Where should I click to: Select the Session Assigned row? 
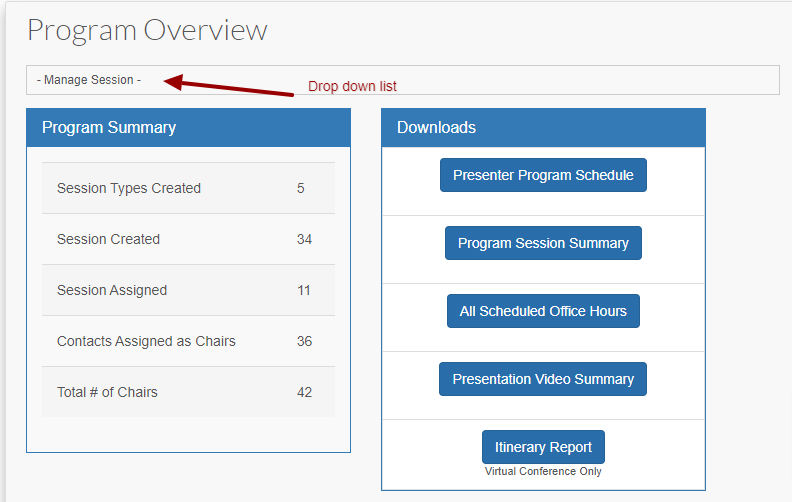188,290
